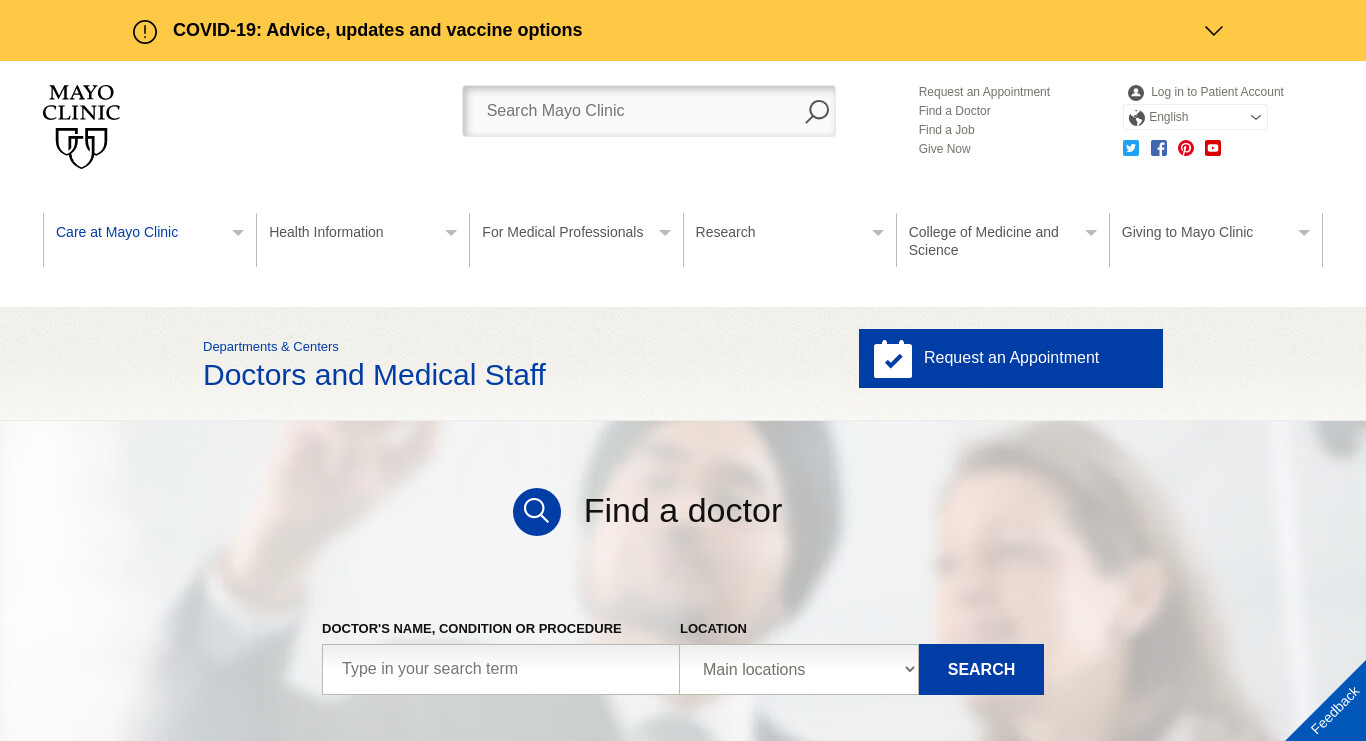Viewport: 1366px width, 741px height.
Task: Click the Doctors and Medical Staff heading
Action: [x=374, y=375]
